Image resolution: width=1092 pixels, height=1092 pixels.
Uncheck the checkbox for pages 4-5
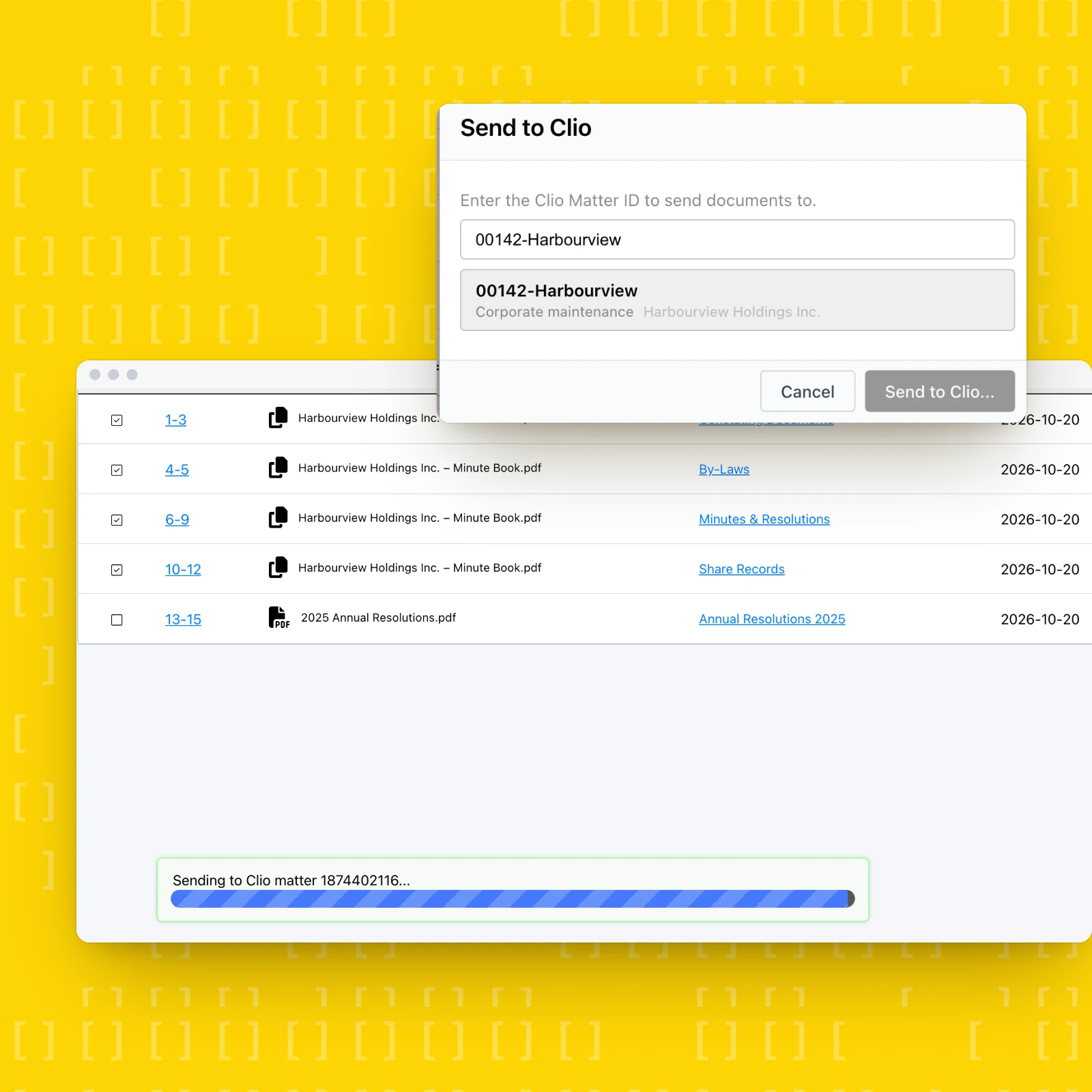(117, 470)
